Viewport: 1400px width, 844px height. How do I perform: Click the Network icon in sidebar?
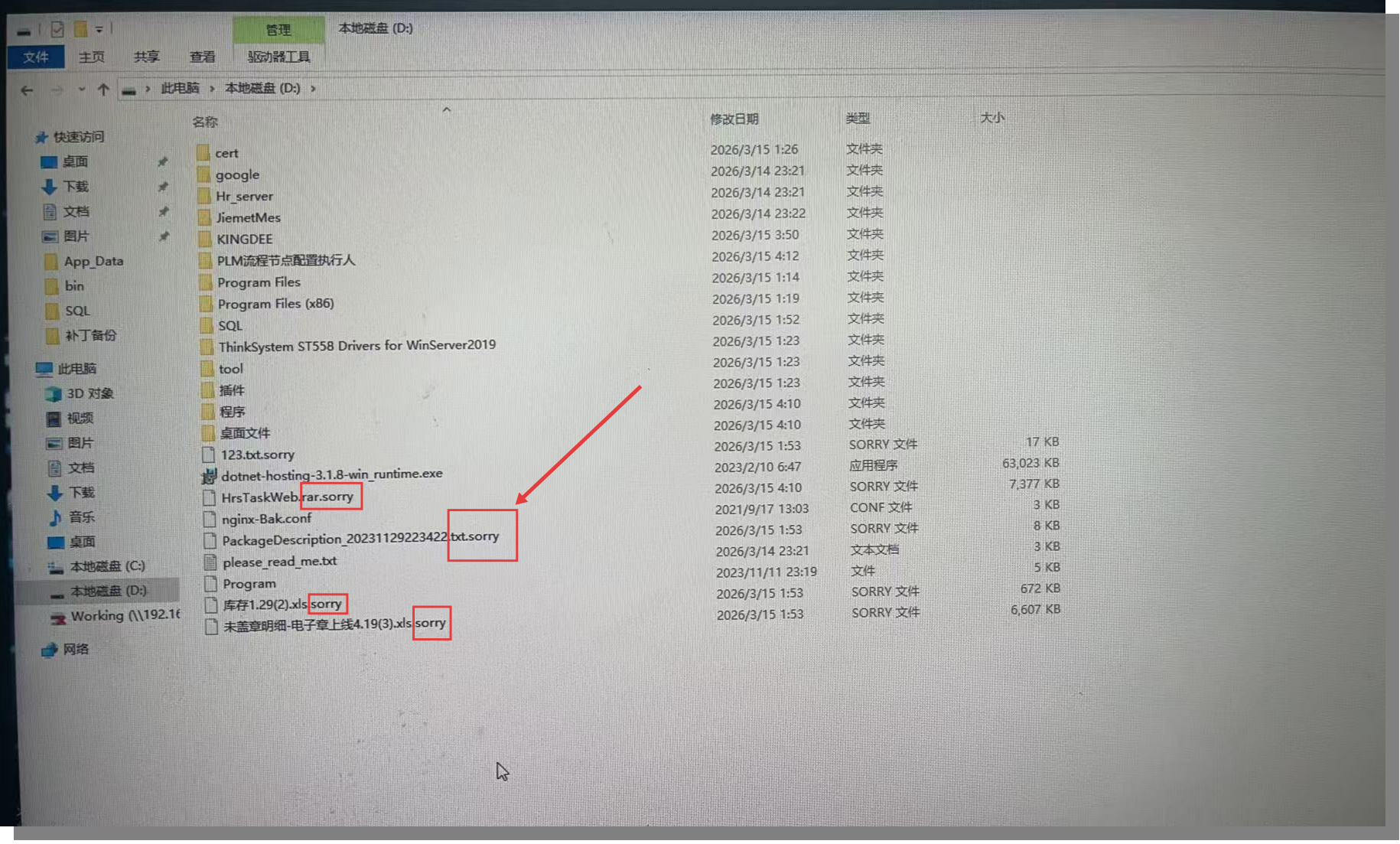pos(50,650)
